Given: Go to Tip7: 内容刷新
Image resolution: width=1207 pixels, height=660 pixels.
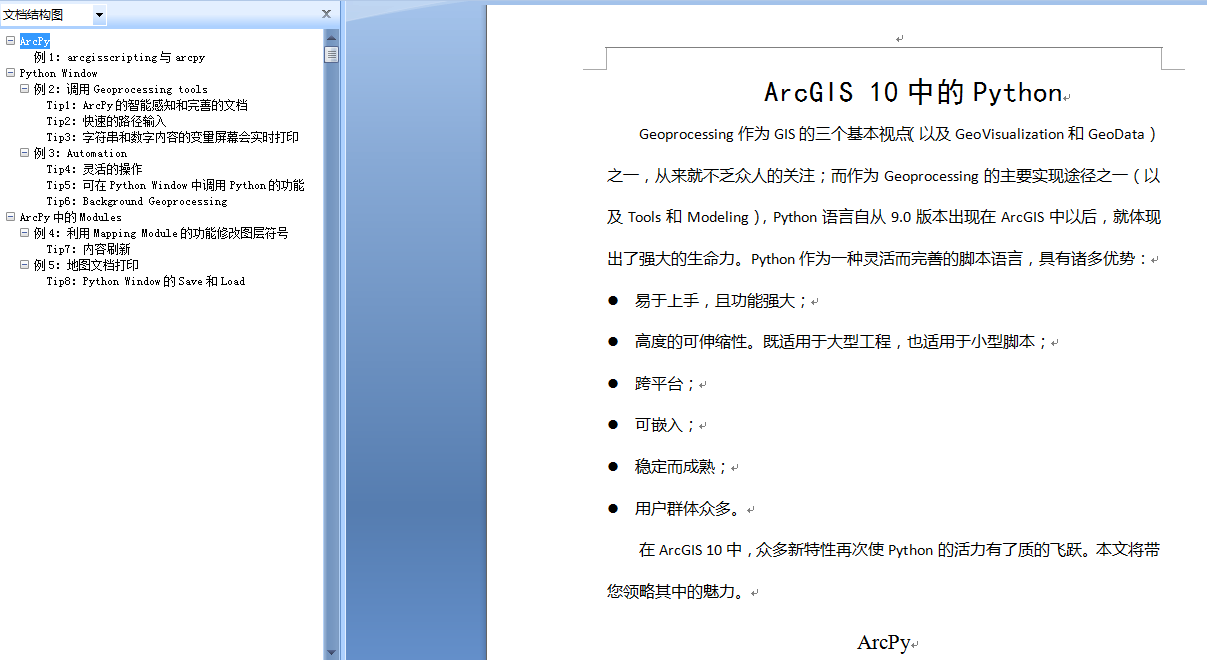Looking at the screenshot, I should pos(88,249).
